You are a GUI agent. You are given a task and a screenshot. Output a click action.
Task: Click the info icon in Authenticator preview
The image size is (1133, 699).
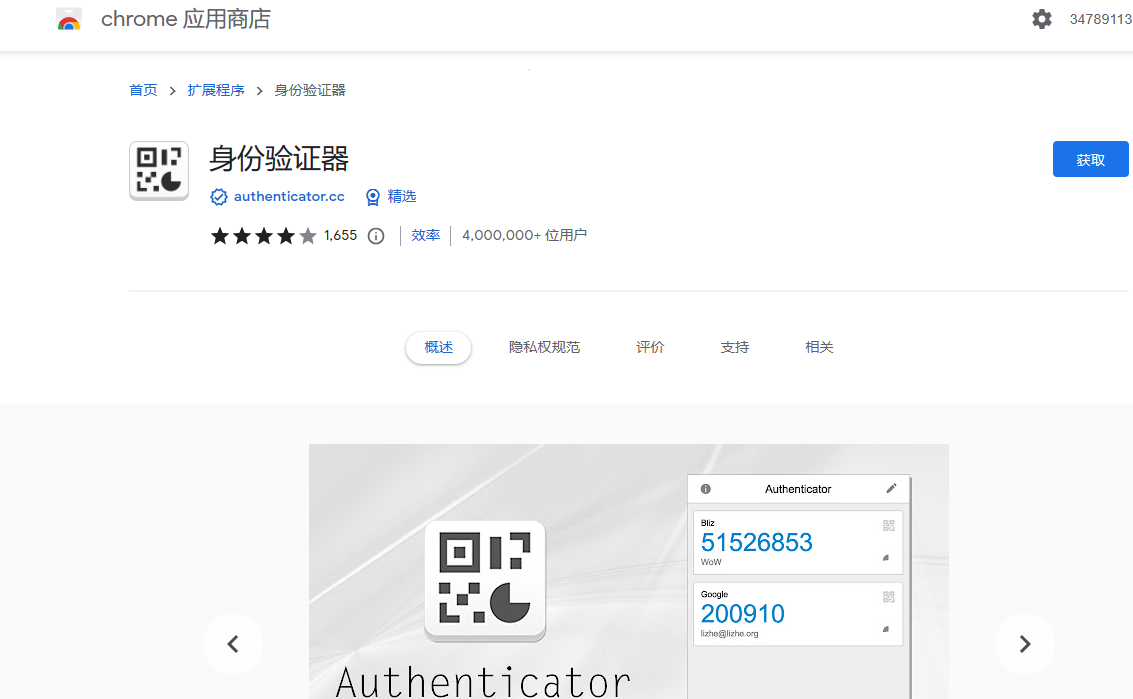[x=706, y=489]
